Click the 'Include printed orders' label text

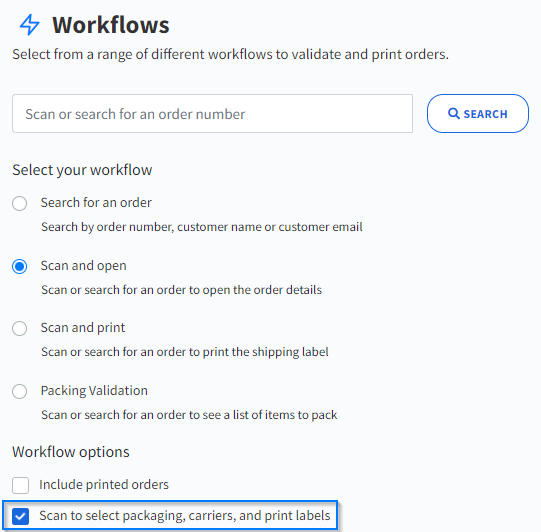(104, 485)
